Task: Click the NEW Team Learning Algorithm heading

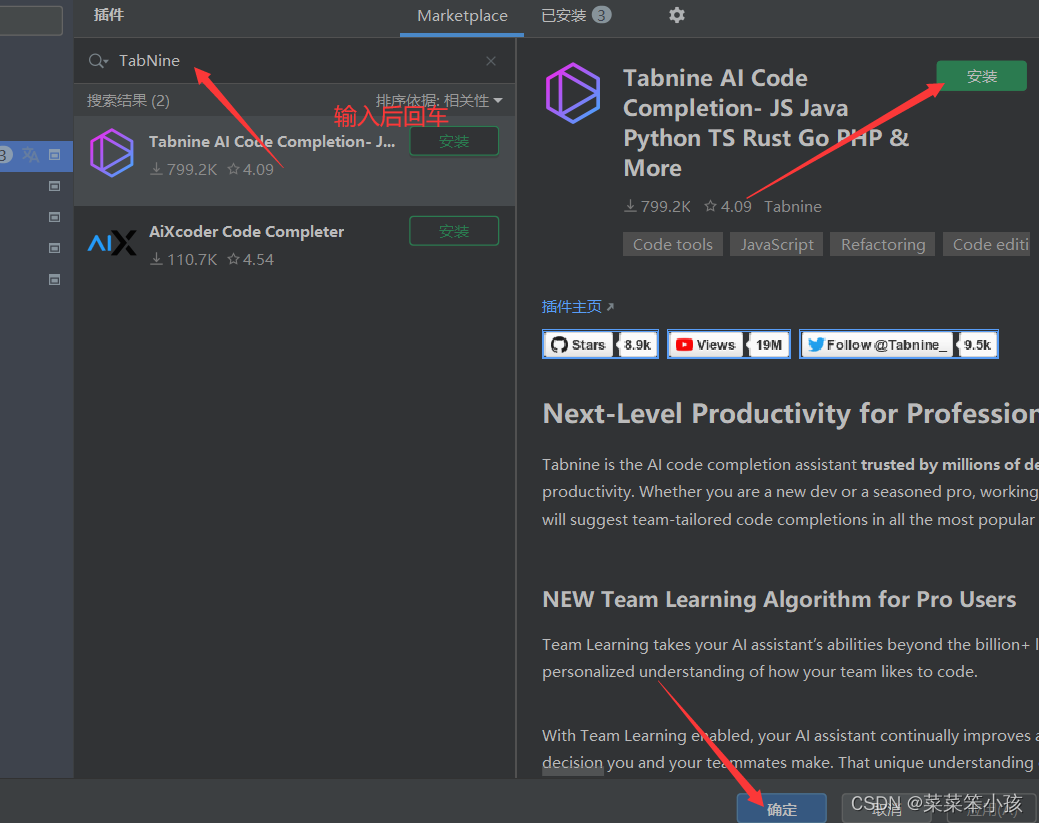Action: point(779,600)
